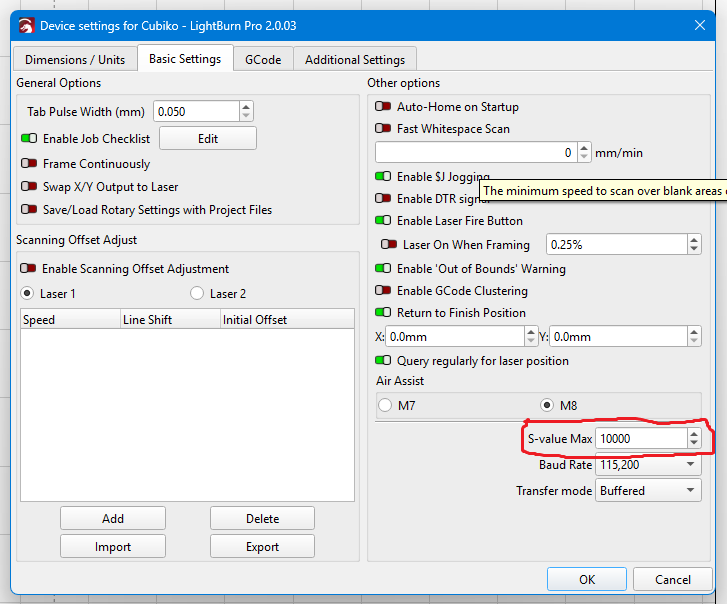Select M7 air assist radio button
This screenshot has width=727, height=604.
pyautogui.click(x=385, y=405)
